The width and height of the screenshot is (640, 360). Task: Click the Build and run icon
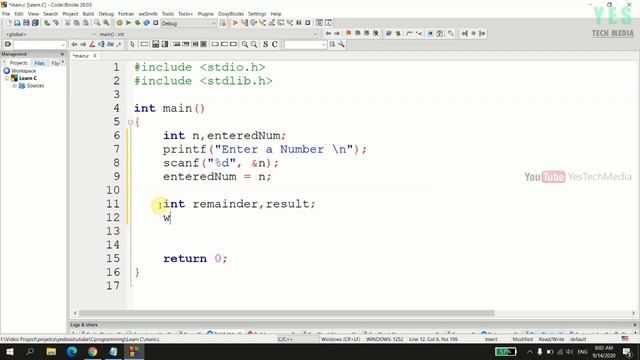pyautogui.click(x=138, y=23)
